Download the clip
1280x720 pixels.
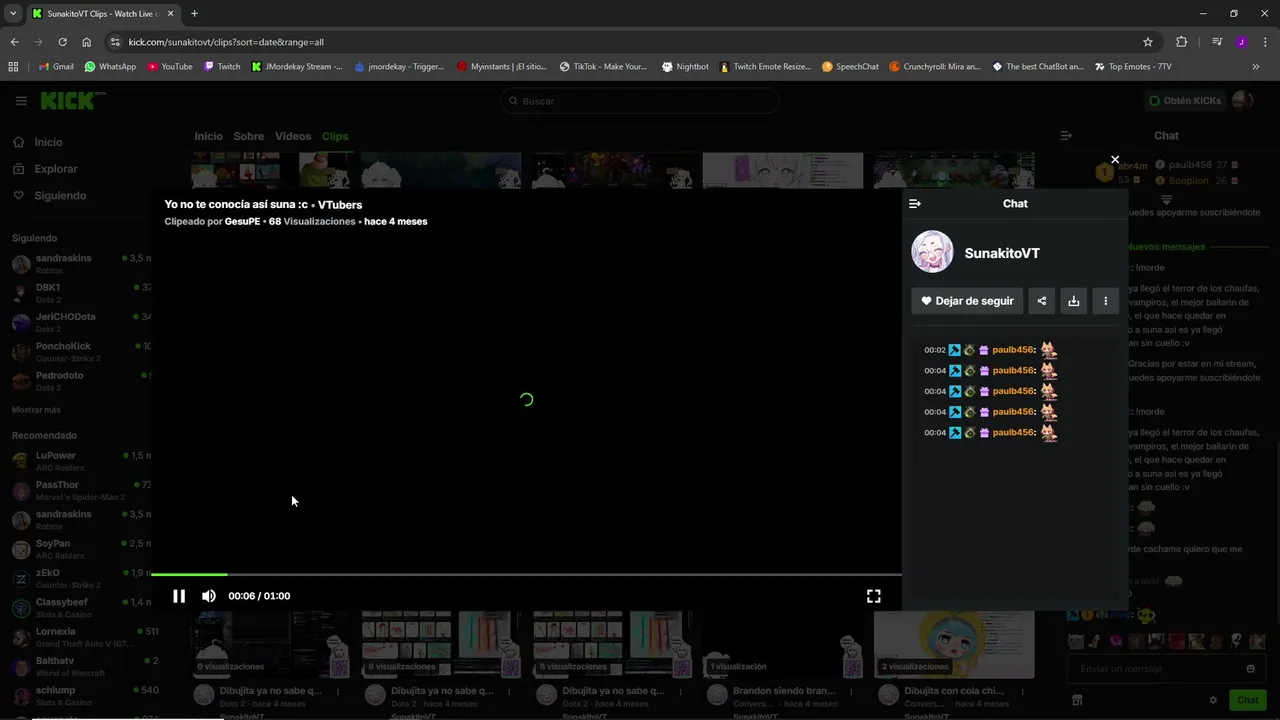pyautogui.click(x=1074, y=301)
